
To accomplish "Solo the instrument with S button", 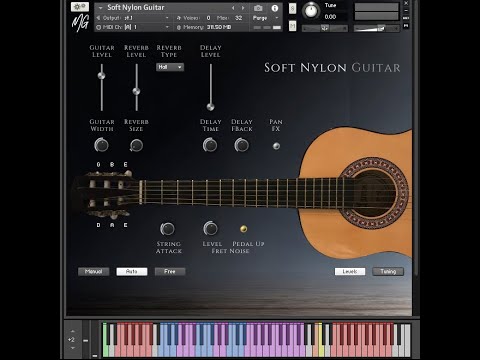I will 292,9.
